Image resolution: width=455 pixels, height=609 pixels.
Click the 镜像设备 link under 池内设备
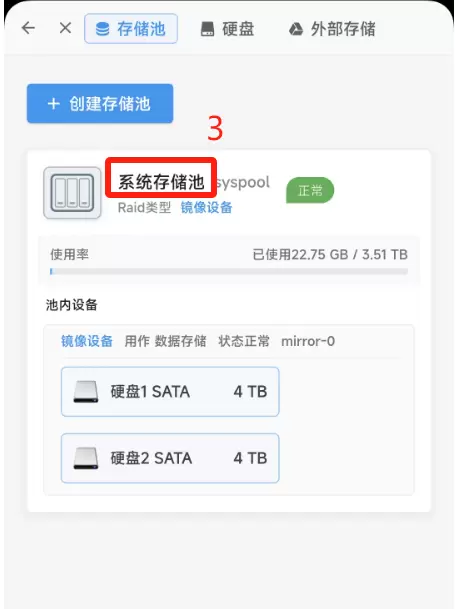coord(87,341)
